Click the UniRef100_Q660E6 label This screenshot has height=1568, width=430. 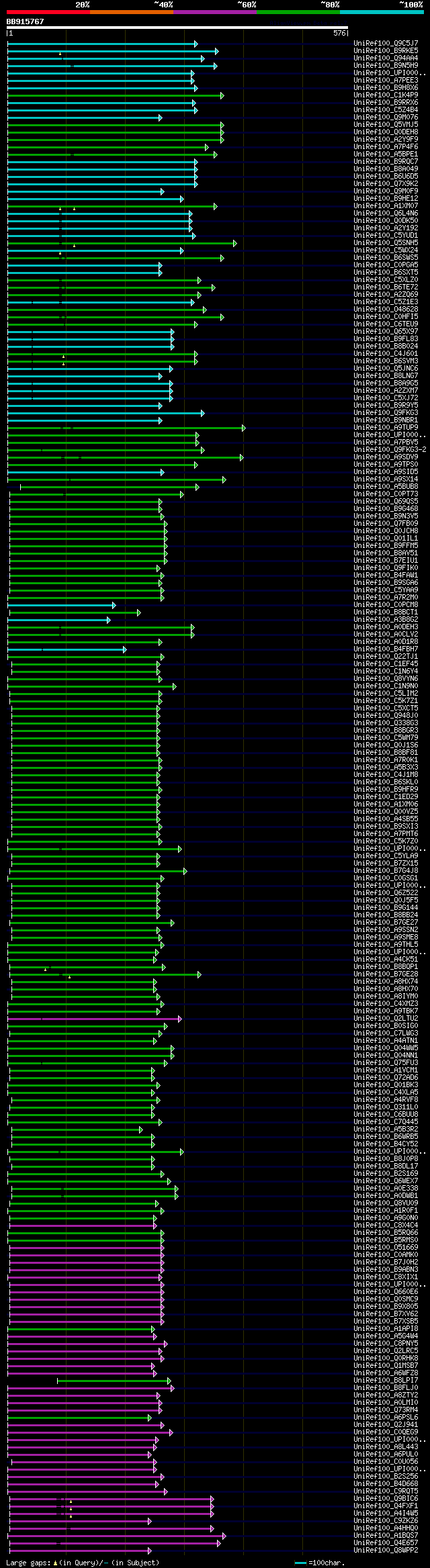pos(386,1292)
